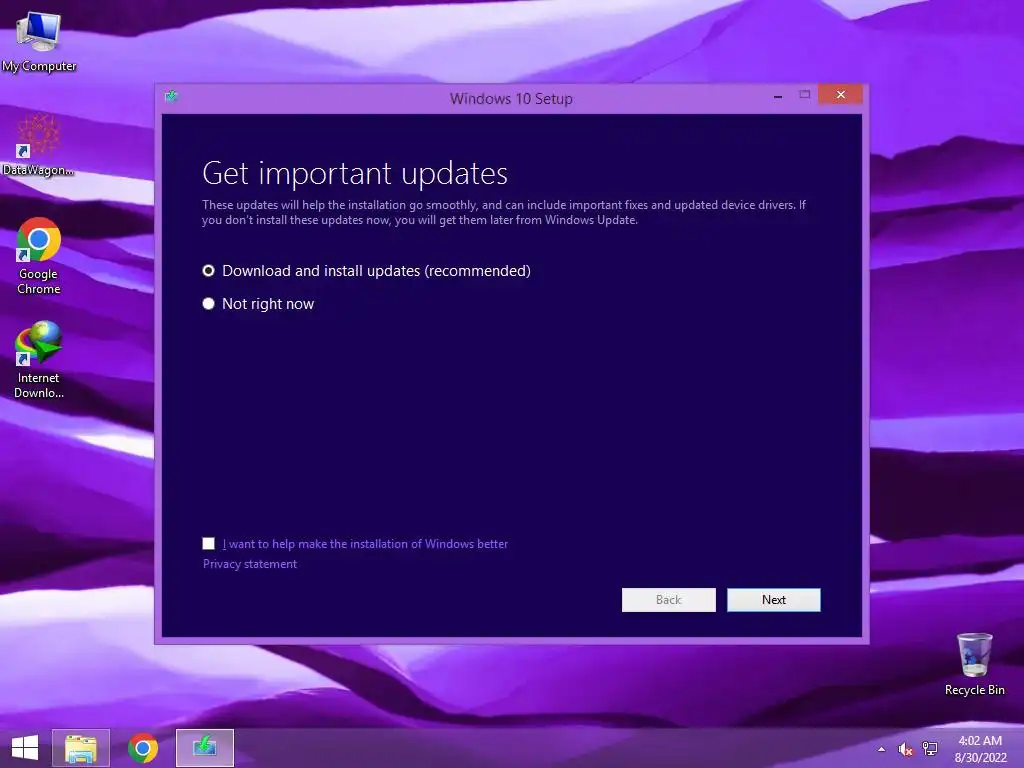This screenshot has width=1024, height=768.
Task: Show hidden tray icons arrow
Action: (x=882, y=749)
